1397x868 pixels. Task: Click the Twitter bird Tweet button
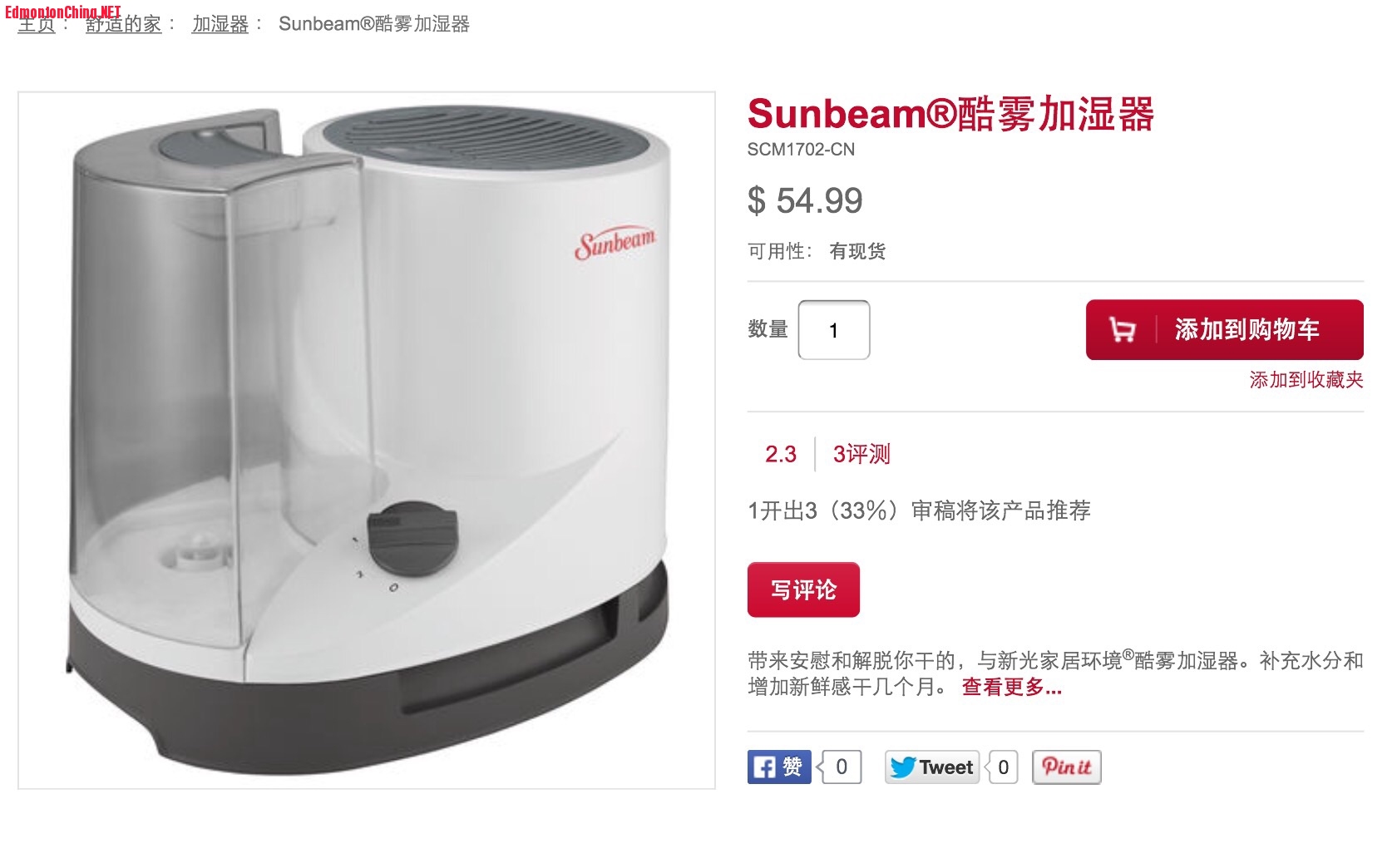click(x=932, y=767)
